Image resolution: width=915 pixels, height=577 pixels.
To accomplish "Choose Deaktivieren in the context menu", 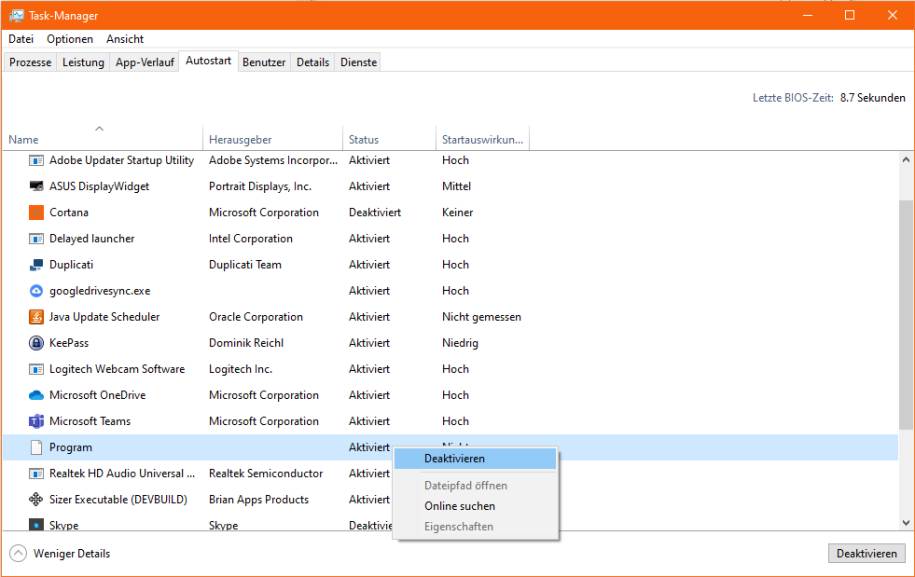I will tap(455, 458).
